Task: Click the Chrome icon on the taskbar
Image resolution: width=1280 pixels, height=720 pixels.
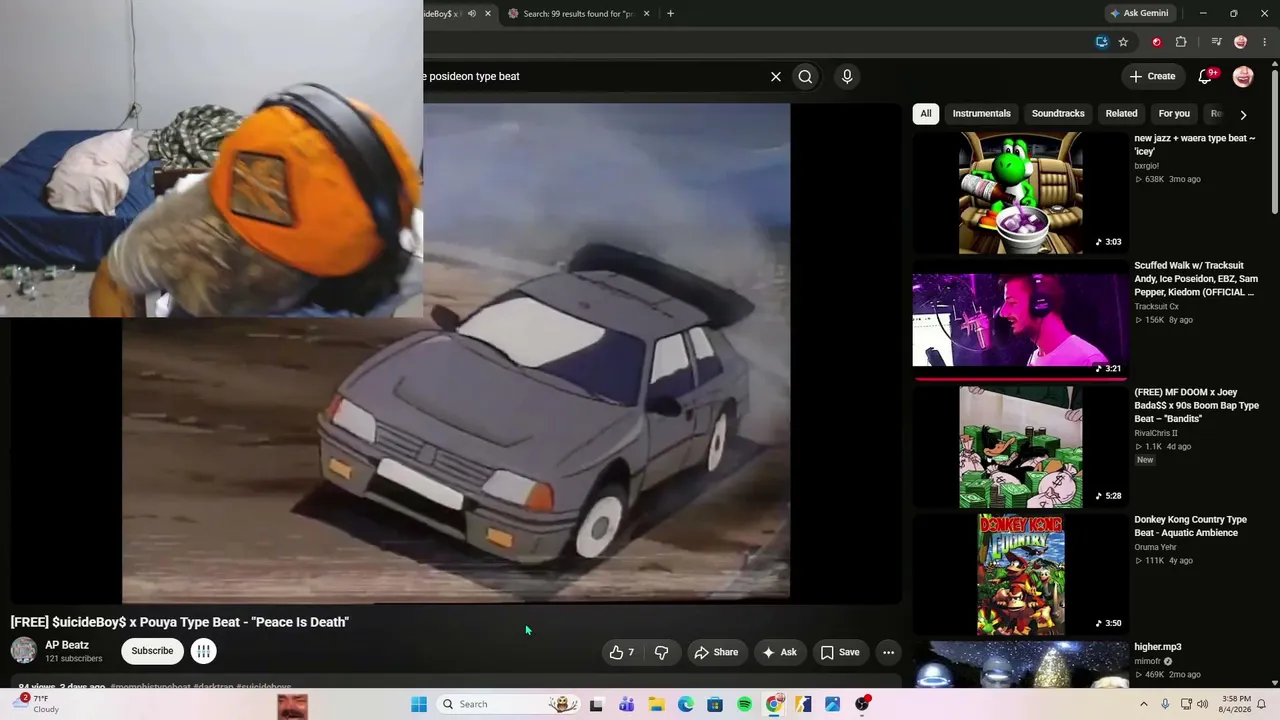Action: click(x=774, y=704)
